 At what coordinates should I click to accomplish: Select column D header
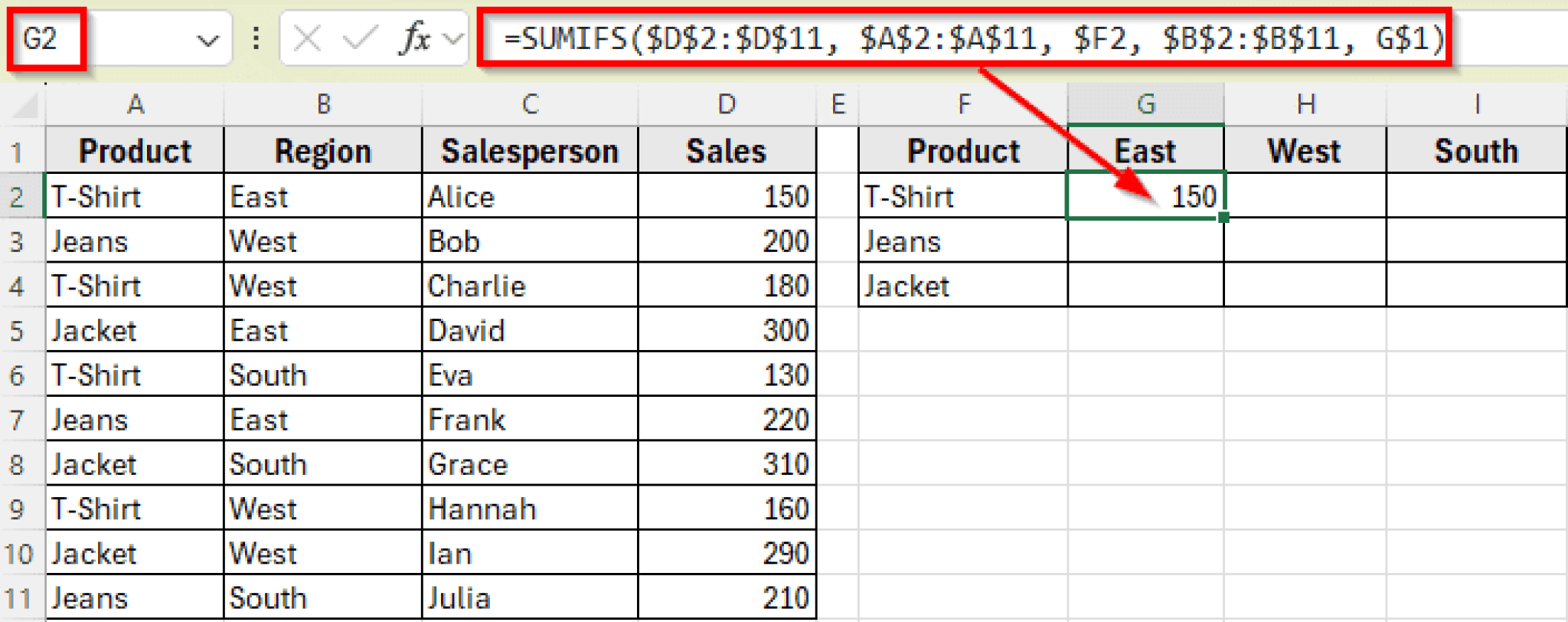pyautogui.click(x=727, y=103)
